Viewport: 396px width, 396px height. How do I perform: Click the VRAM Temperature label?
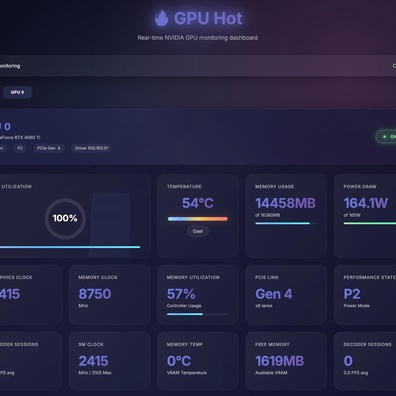[187, 373]
